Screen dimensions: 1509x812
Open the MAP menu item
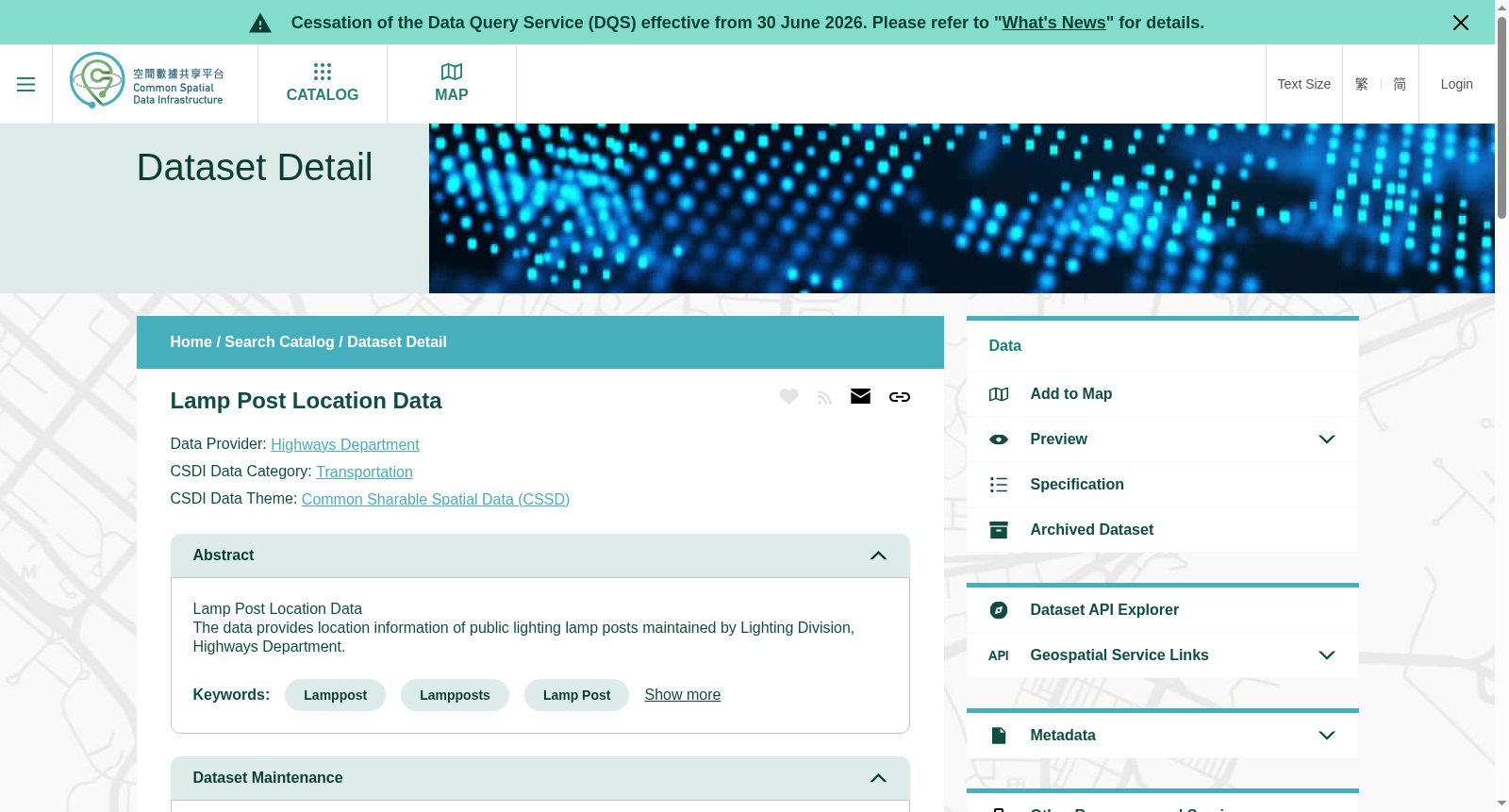click(452, 84)
